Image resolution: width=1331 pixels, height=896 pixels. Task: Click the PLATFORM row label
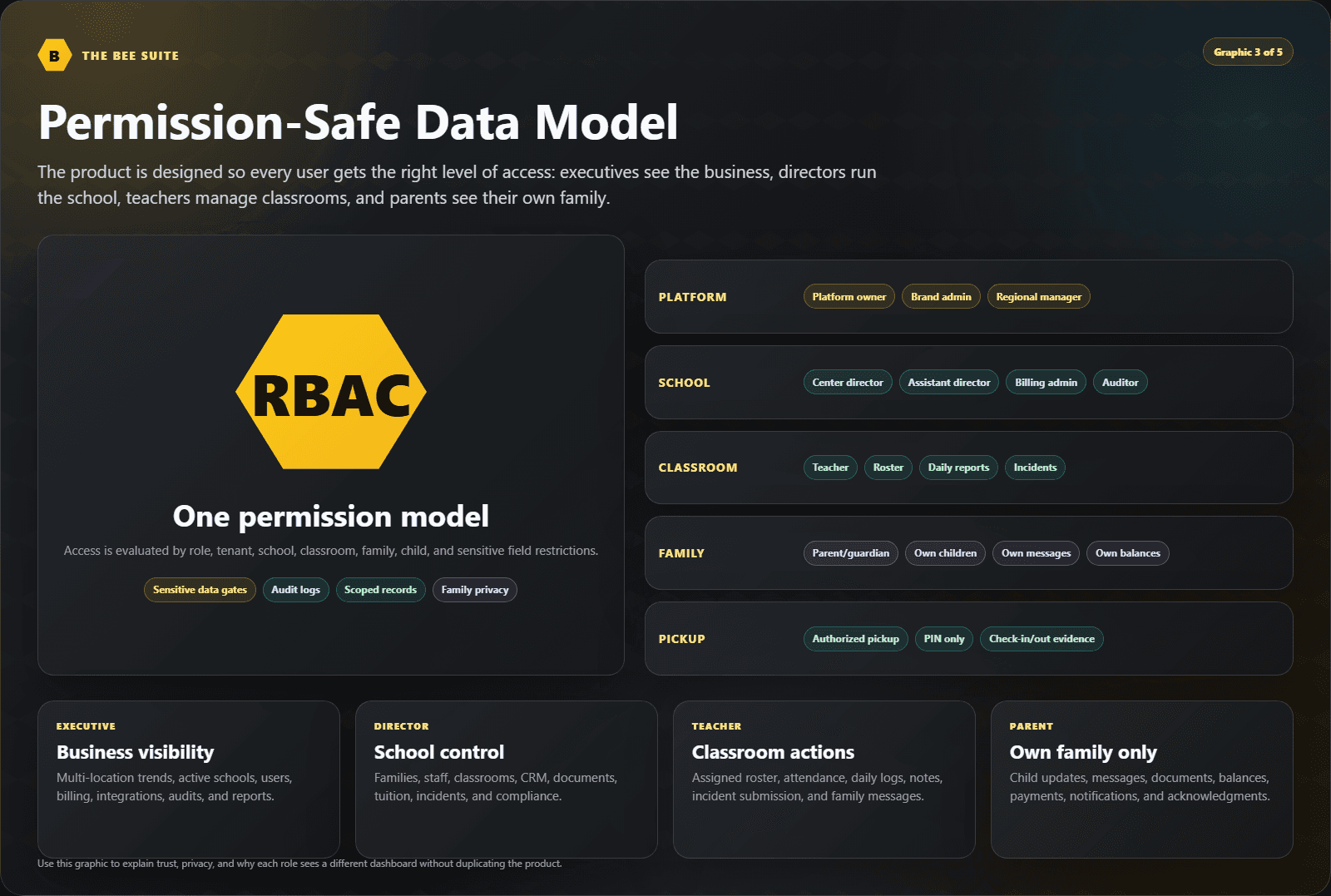692,297
